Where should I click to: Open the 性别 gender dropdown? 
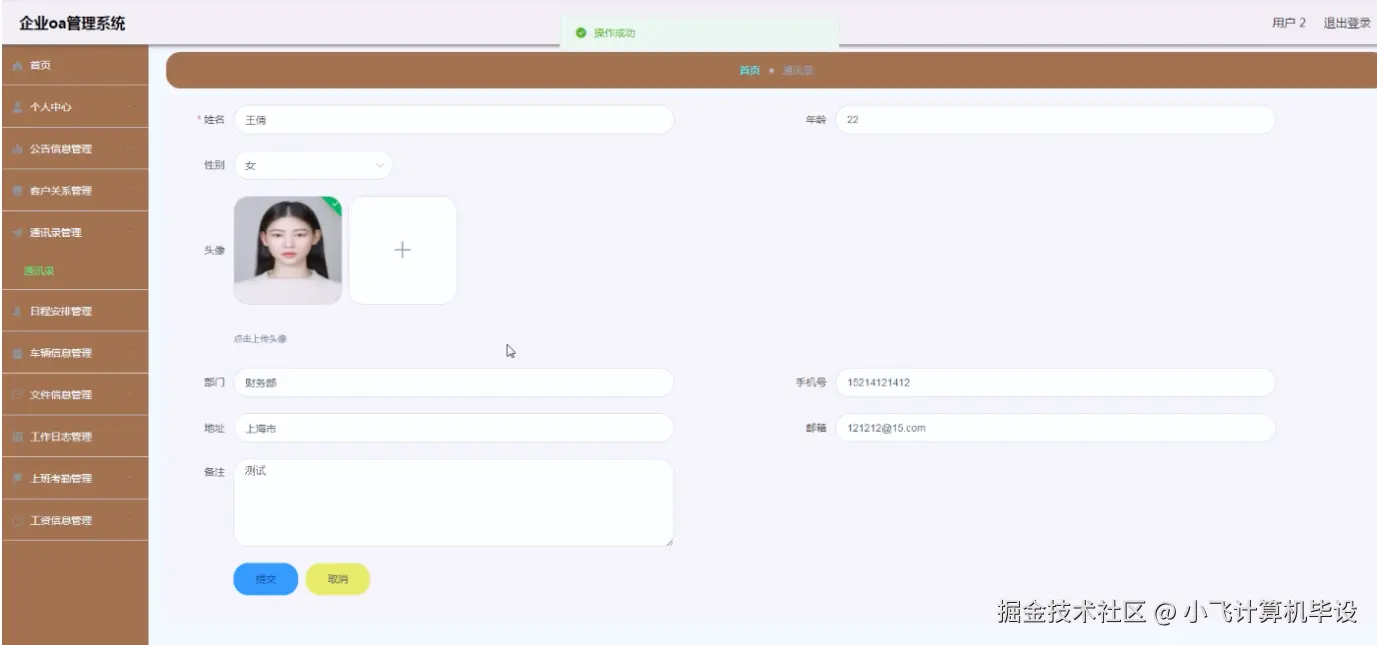pos(313,166)
